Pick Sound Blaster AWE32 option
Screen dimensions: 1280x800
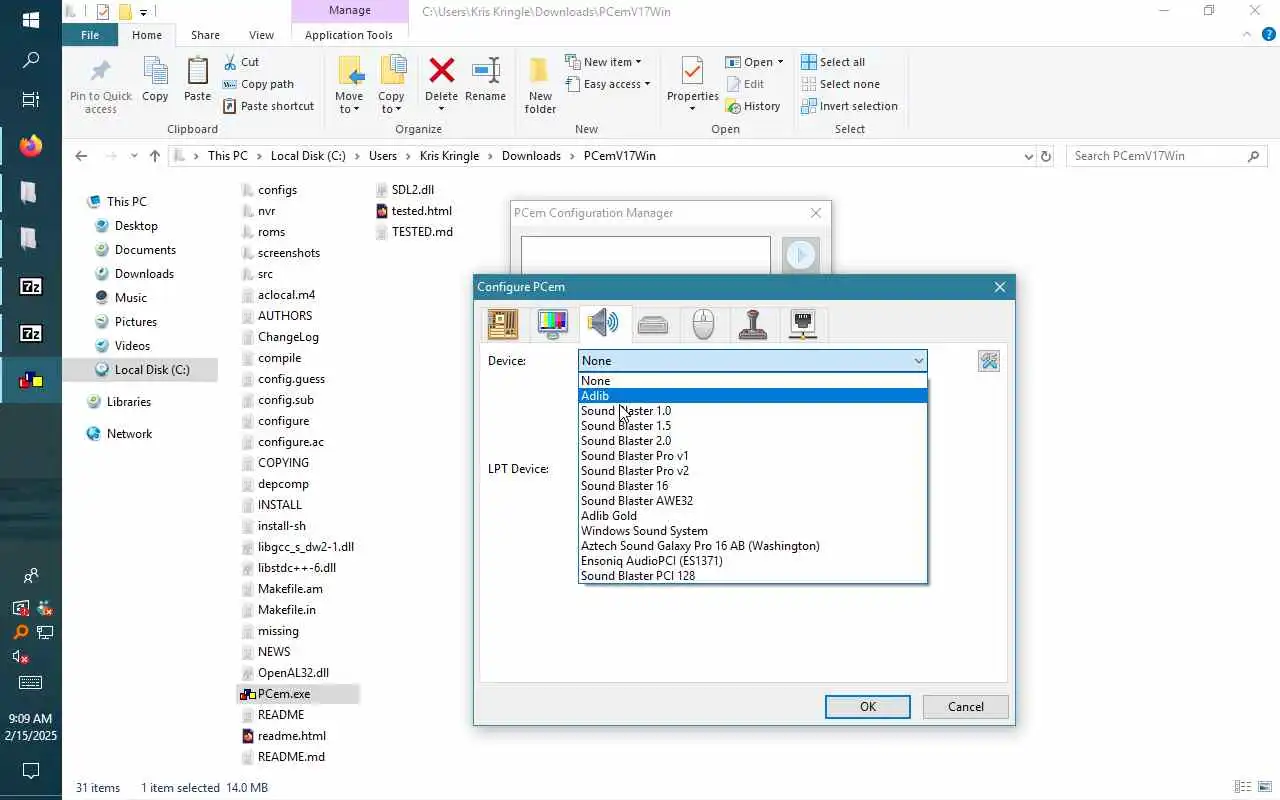tap(753, 501)
